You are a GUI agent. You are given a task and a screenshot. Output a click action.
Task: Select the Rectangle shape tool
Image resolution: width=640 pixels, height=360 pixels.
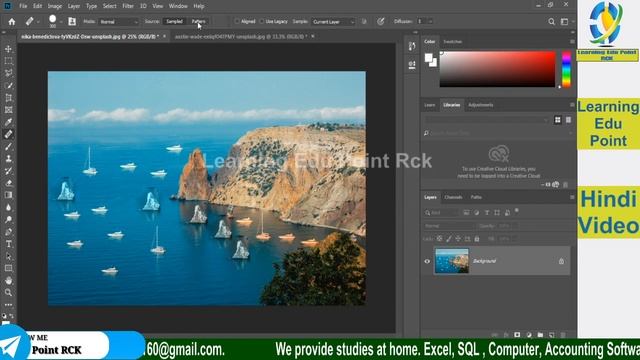[x=8, y=268]
